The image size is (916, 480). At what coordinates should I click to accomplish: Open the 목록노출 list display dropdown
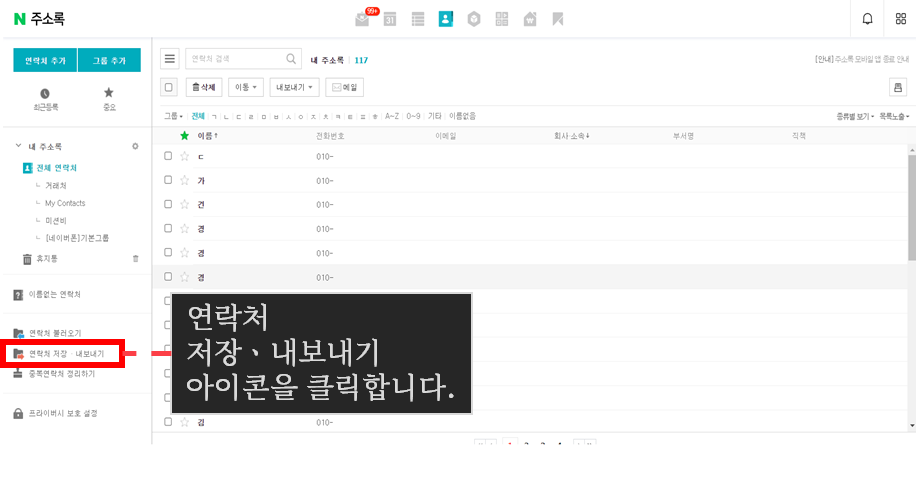894,117
